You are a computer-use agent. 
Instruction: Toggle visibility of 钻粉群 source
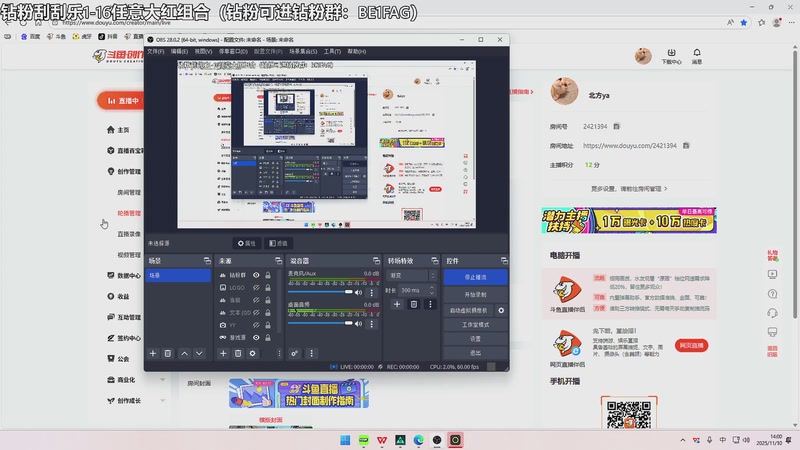256,275
